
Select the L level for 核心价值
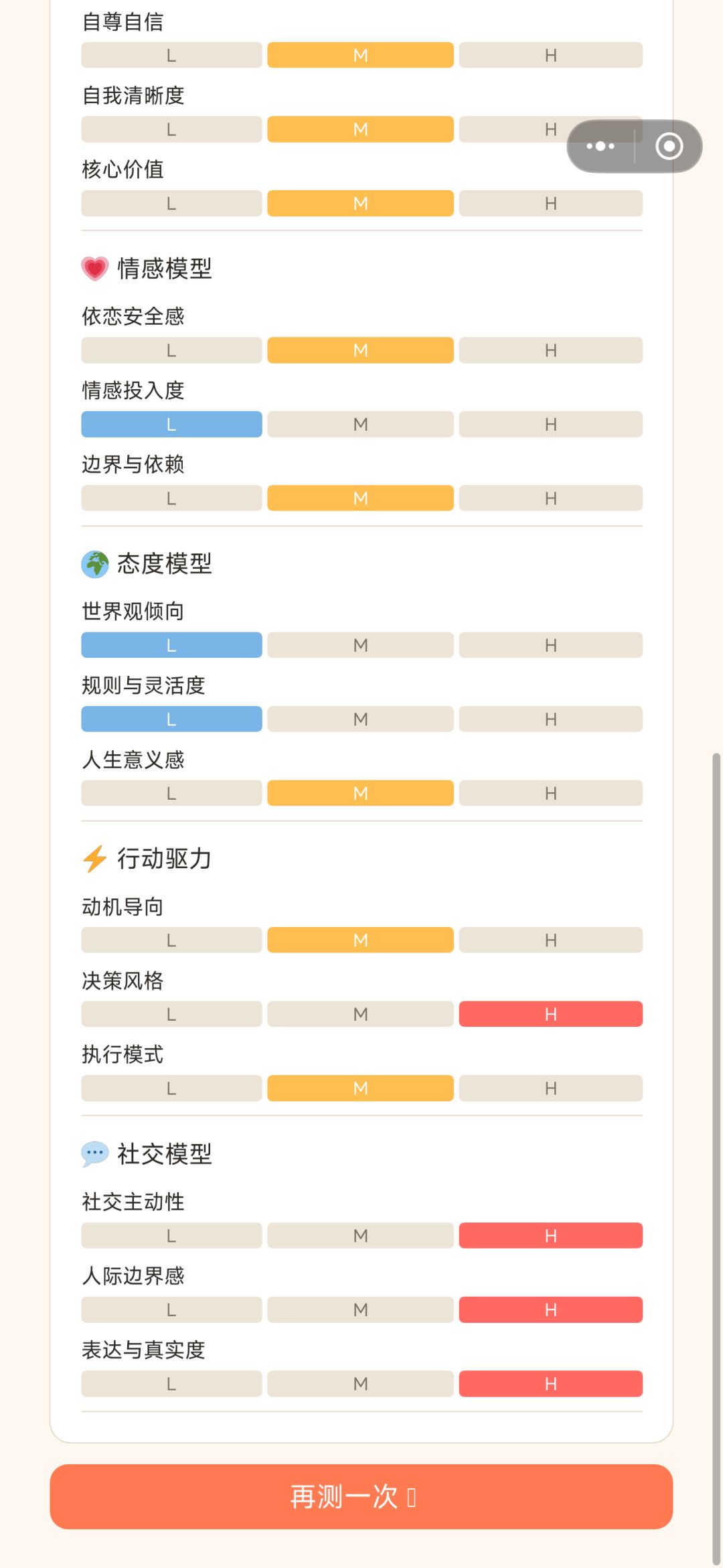171,203
